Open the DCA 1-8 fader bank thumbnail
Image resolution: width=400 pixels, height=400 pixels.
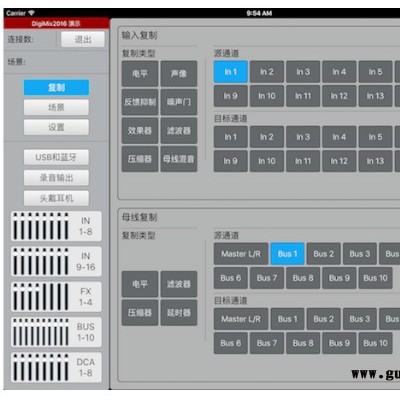coord(56,367)
